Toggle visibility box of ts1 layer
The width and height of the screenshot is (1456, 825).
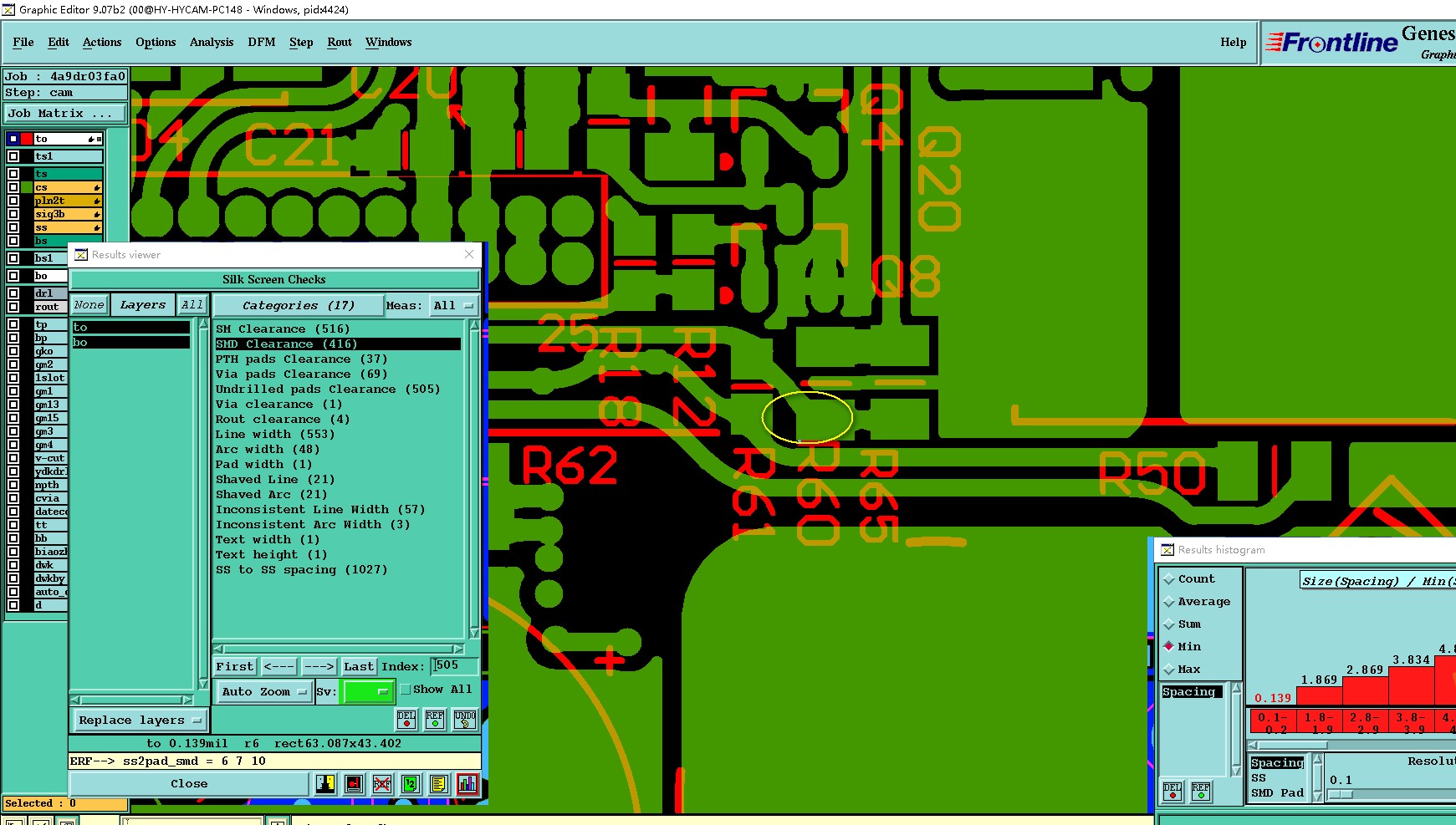tap(13, 156)
